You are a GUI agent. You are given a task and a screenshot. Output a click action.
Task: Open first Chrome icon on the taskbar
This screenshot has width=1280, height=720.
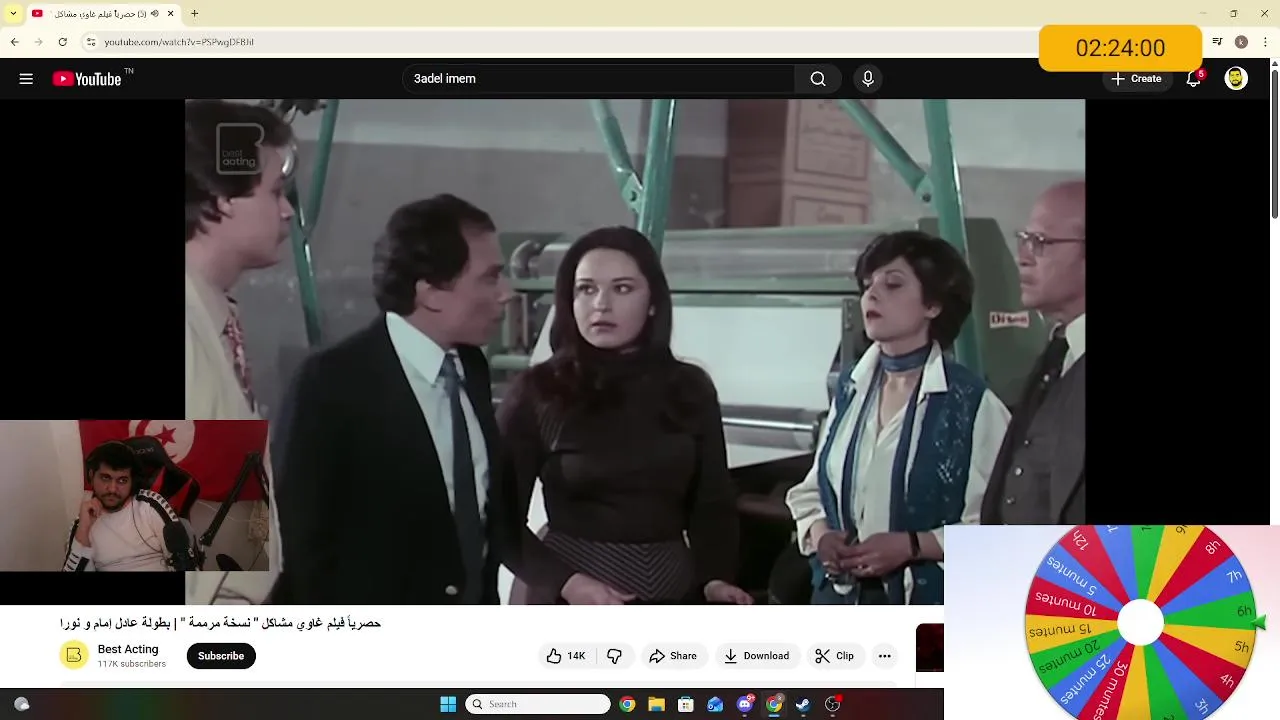pos(627,704)
